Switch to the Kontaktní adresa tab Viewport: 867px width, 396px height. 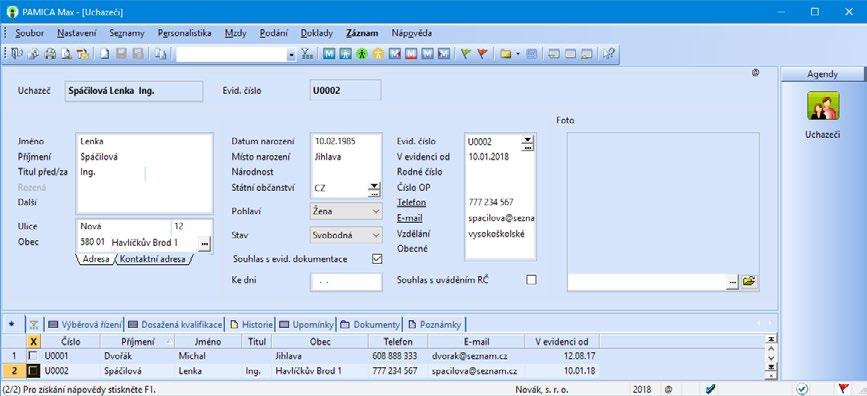[x=153, y=259]
